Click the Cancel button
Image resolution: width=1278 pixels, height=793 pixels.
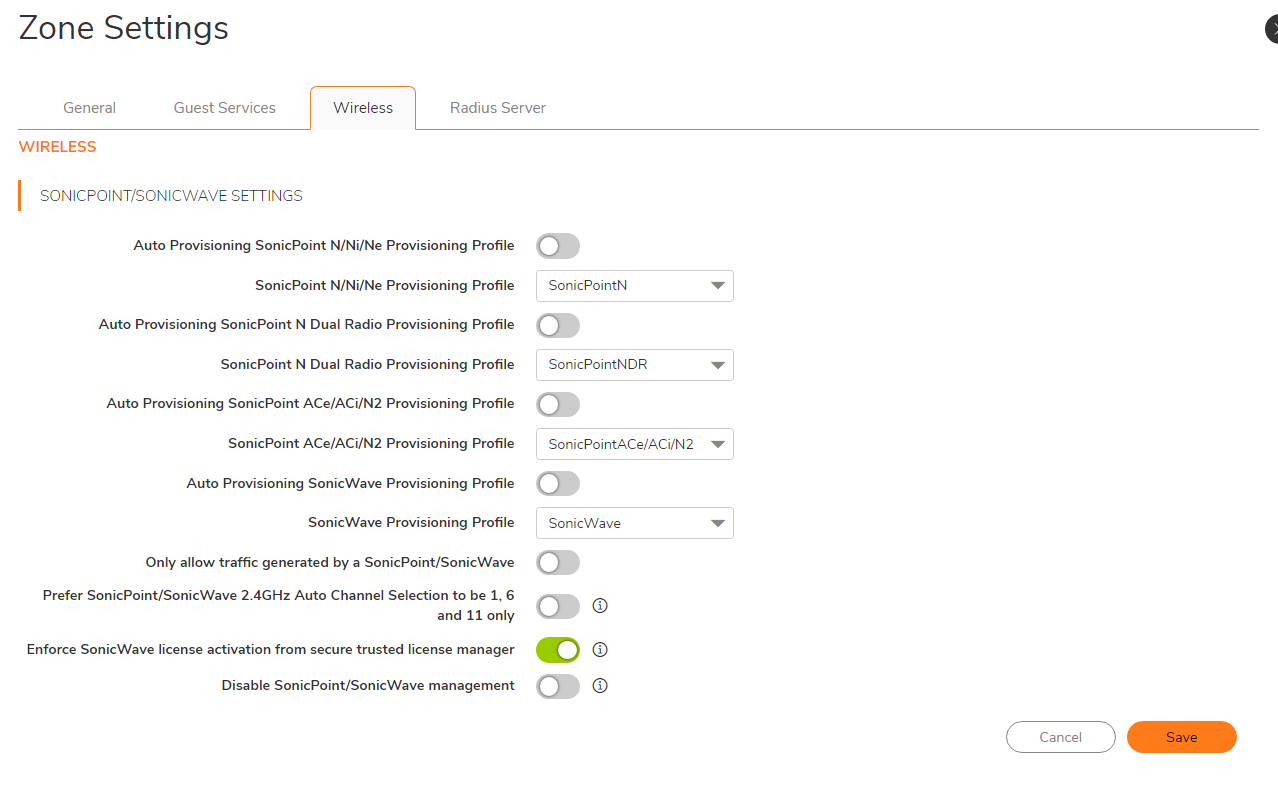pos(1061,737)
